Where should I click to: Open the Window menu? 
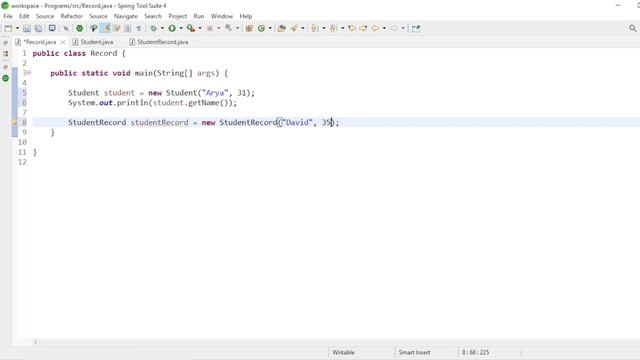[x=222, y=16]
